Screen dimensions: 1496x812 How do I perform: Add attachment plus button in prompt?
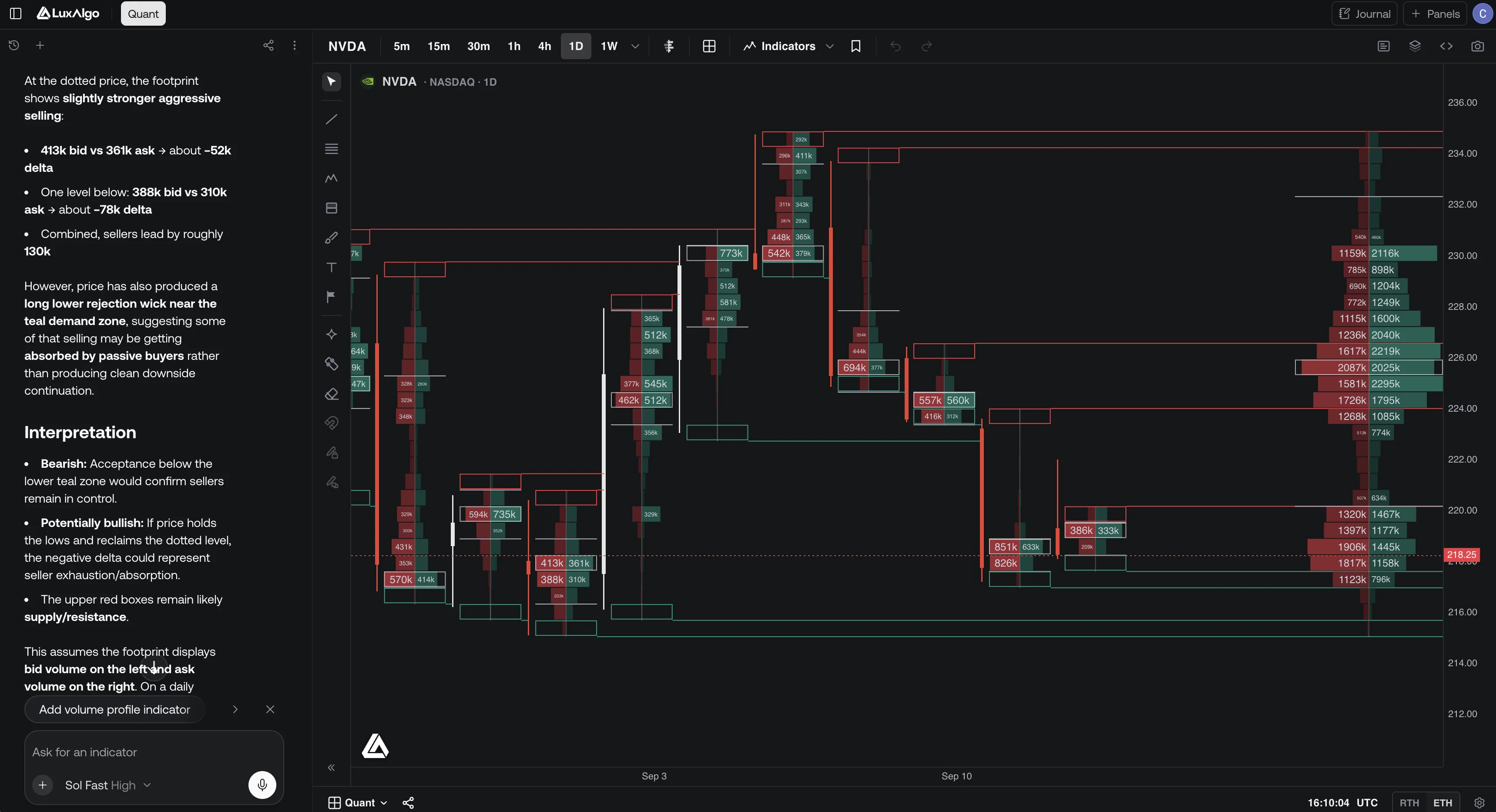click(42, 785)
